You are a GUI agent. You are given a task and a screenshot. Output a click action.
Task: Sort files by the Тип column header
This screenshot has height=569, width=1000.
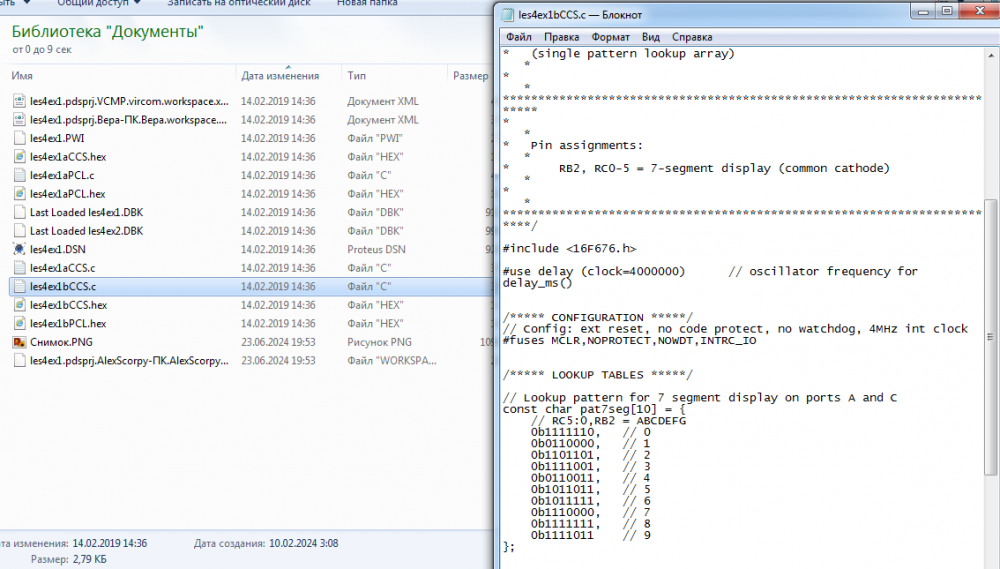[357, 76]
